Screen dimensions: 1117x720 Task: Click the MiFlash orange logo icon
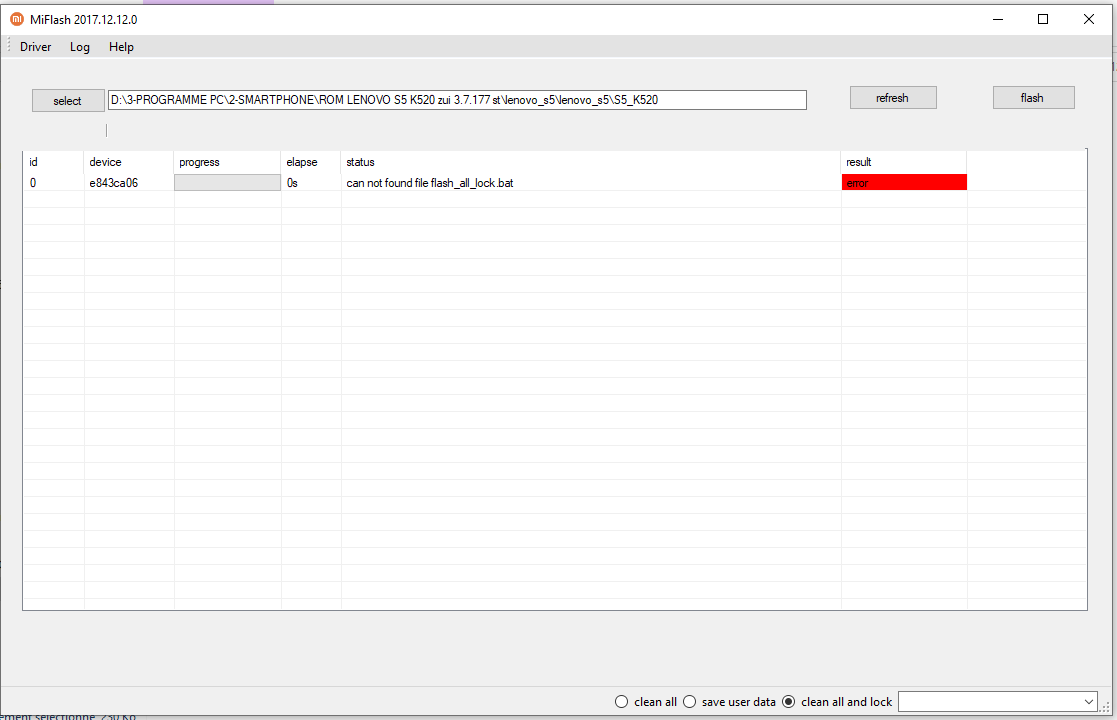point(17,19)
